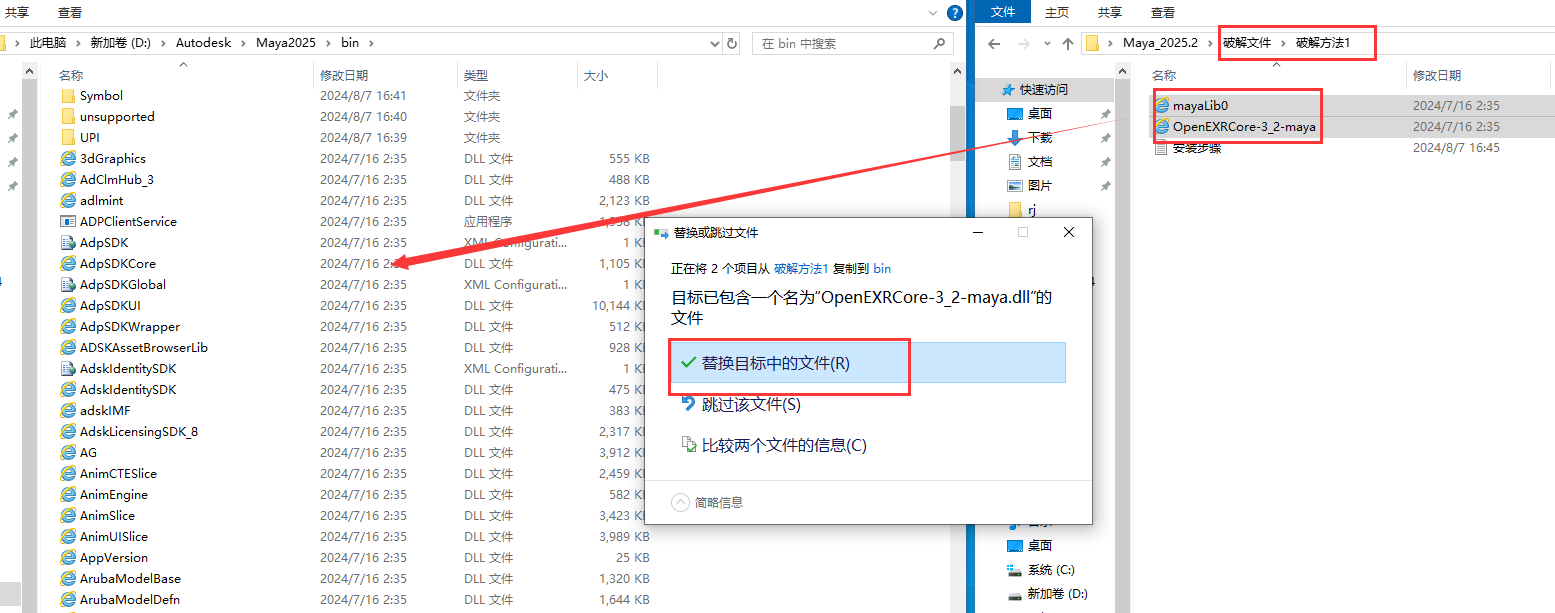Click the refresh icon in address bar
Viewport: 1555px width, 613px height.
732,42
